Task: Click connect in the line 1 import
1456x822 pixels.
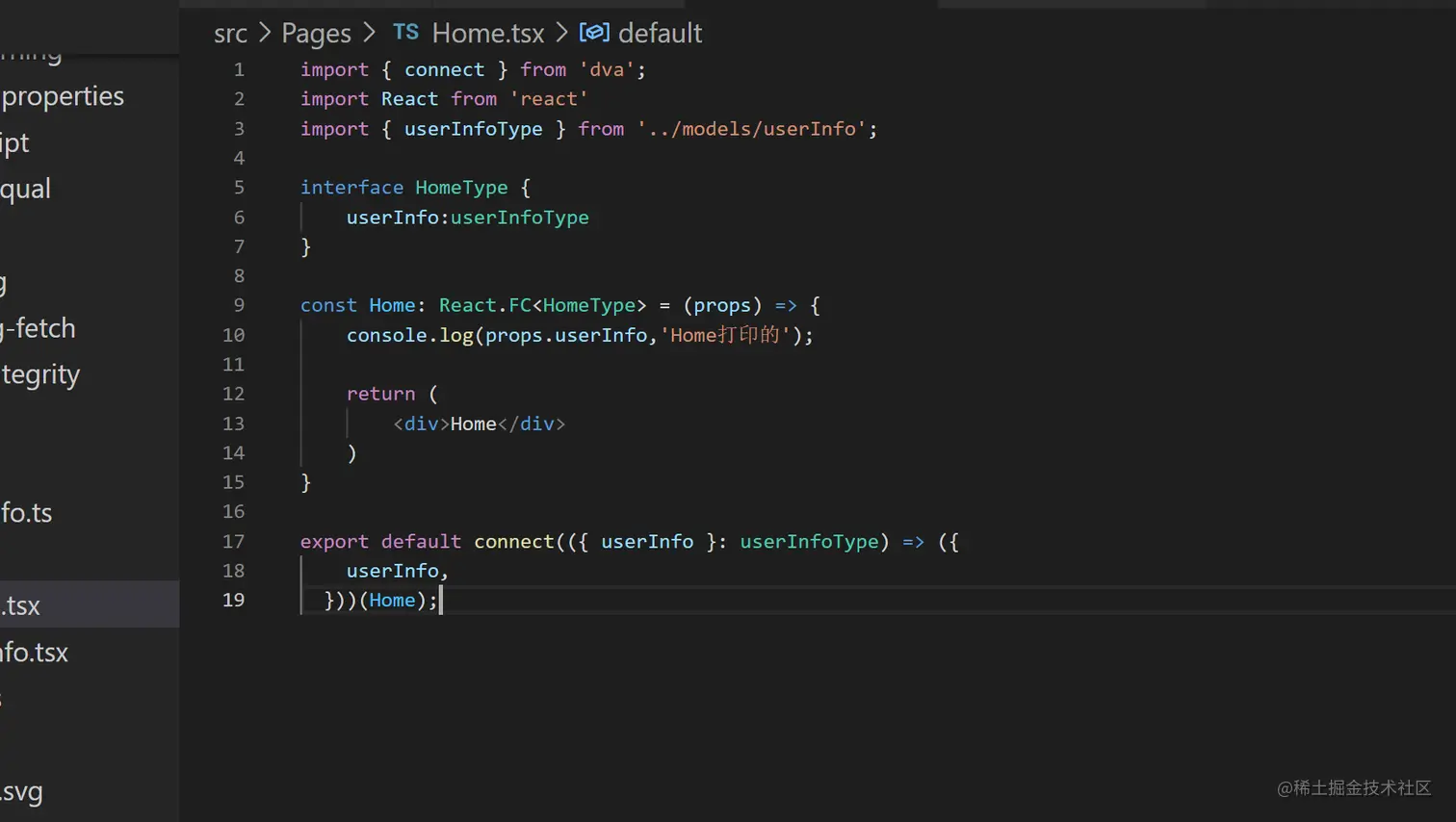Action: pyautogui.click(x=445, y=70)
